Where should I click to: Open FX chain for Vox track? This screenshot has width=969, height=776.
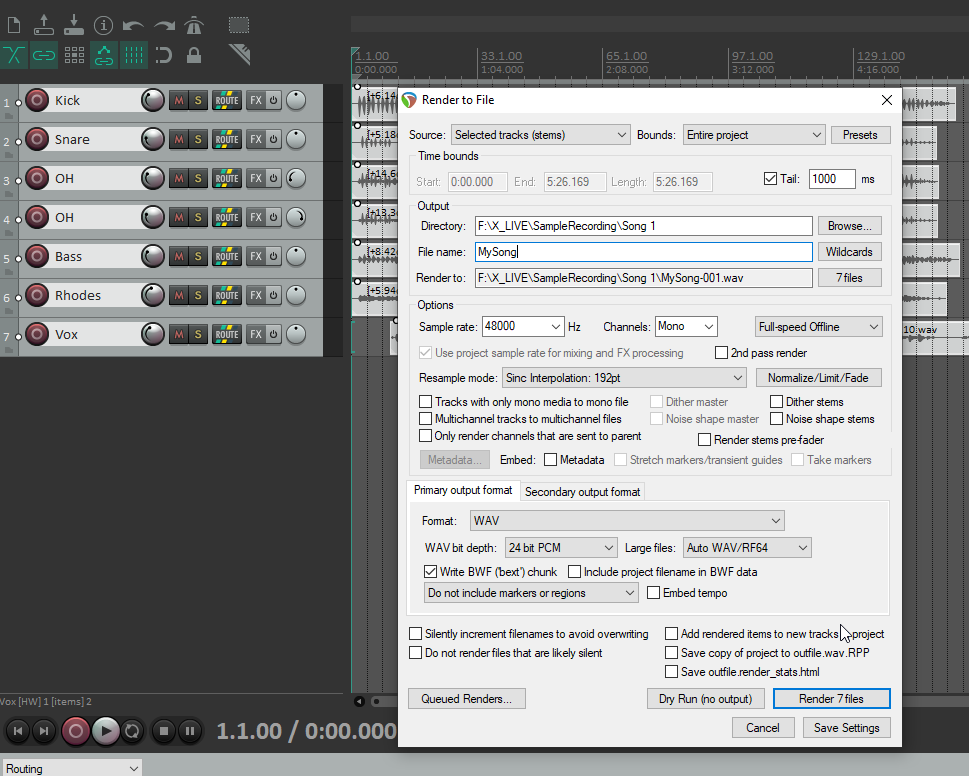(x=255, y=334)
